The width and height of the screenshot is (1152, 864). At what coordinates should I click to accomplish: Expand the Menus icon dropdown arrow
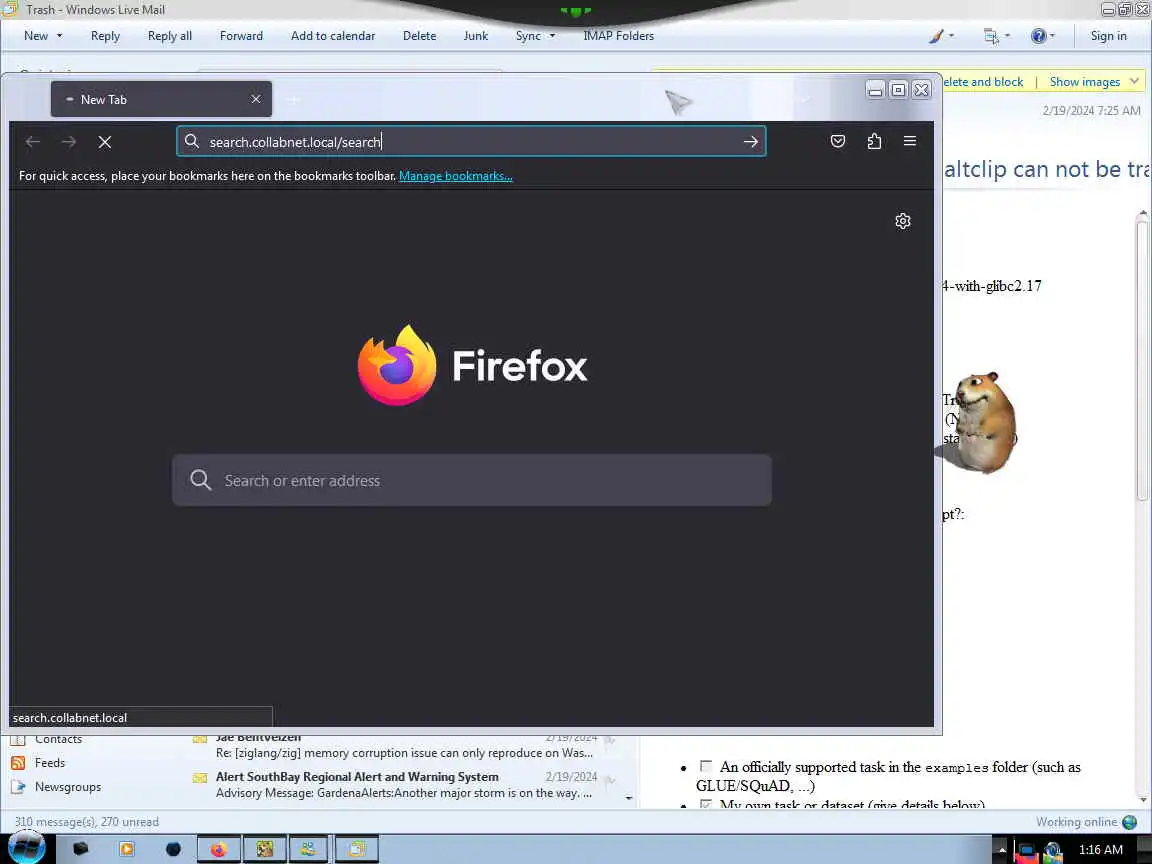(1007, 35)
